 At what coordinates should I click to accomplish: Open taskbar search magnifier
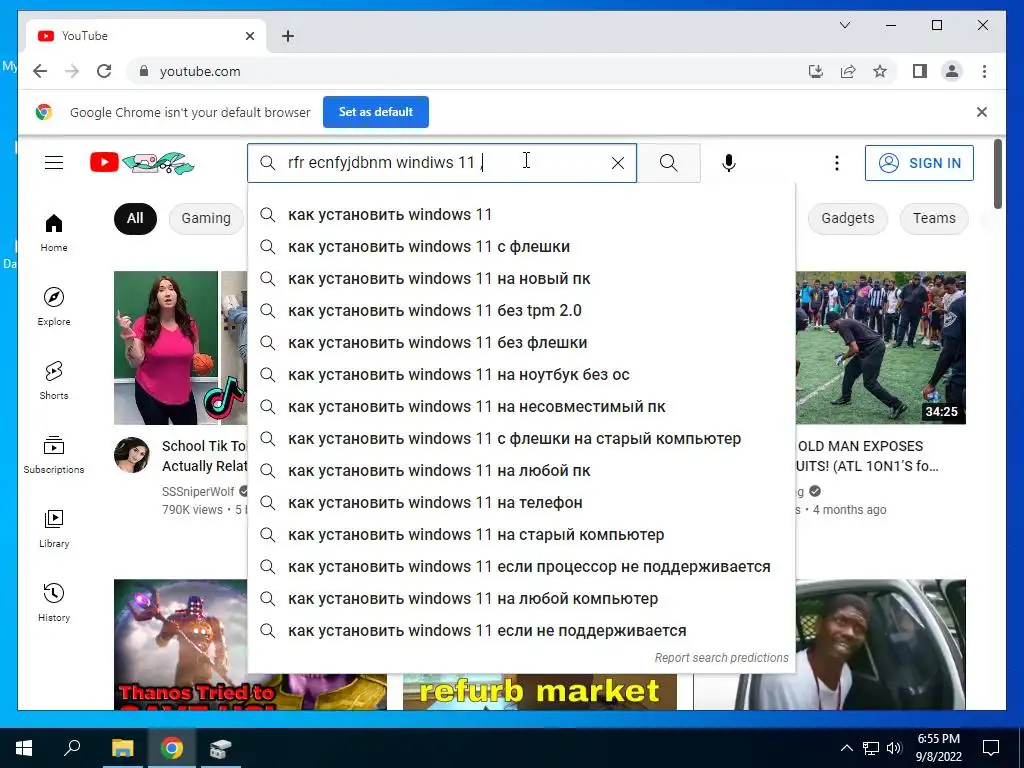[x=72, y=748]
